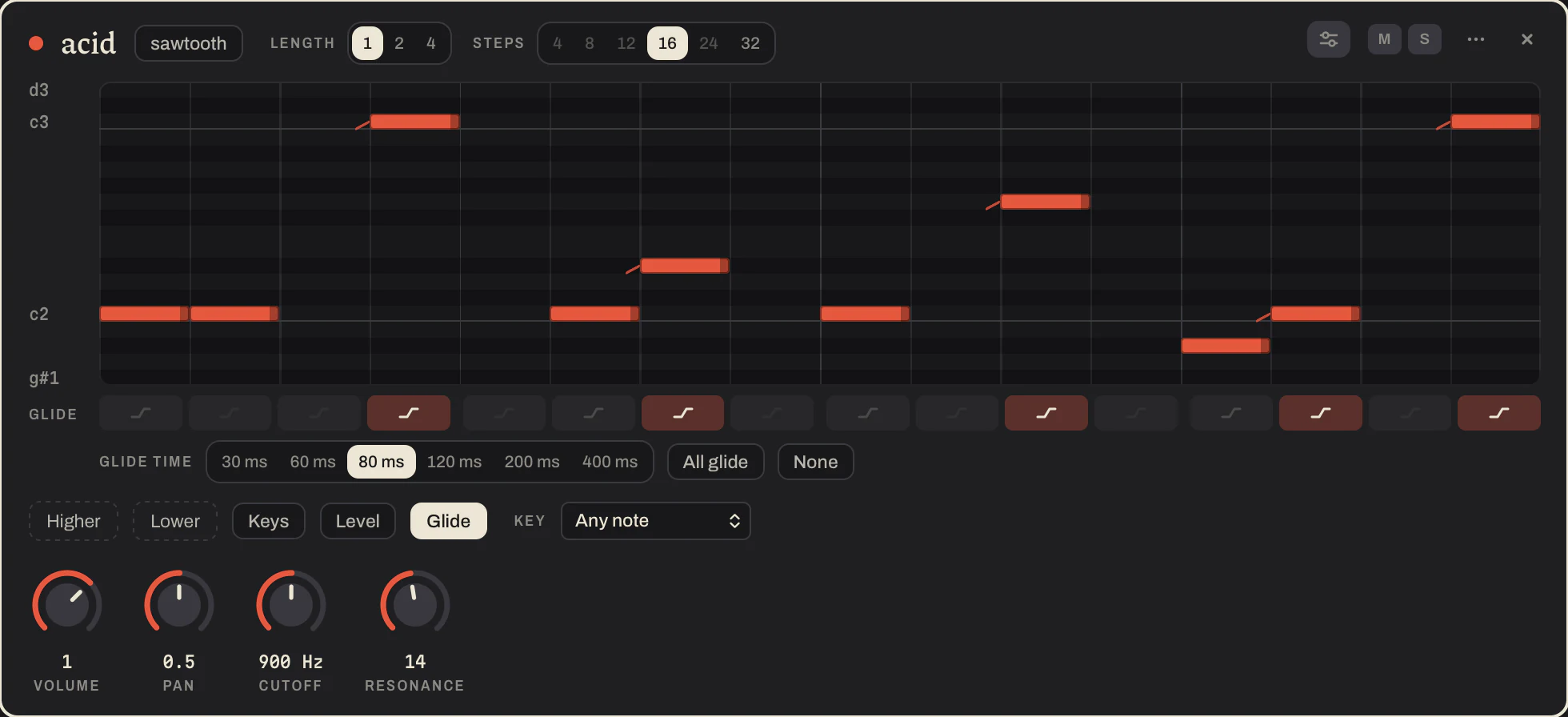Enable glide on step 13

pos(1230,413)
